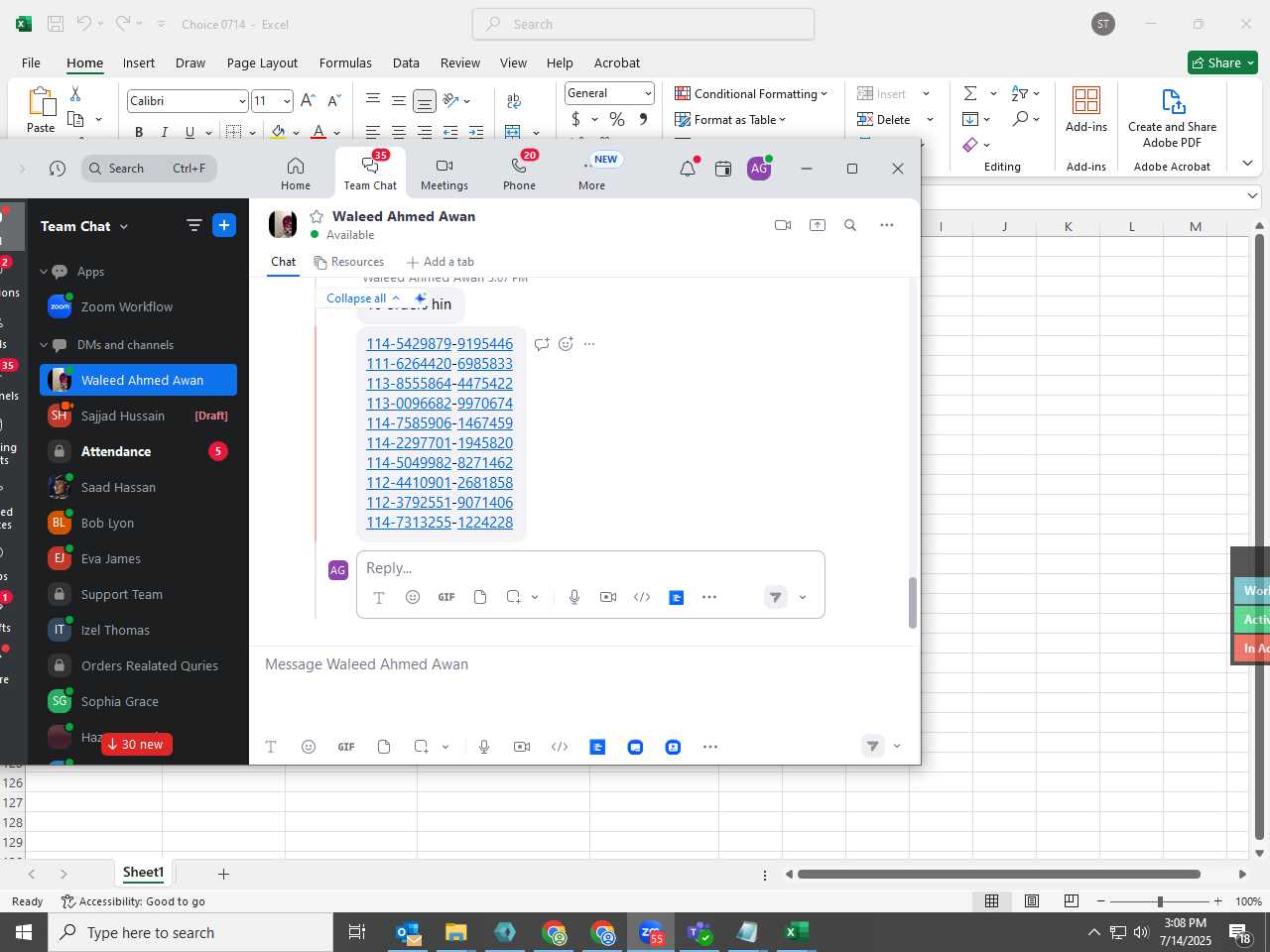Open chat header more options ellipsis
The image size is (1270, 952).
[887, 225]
